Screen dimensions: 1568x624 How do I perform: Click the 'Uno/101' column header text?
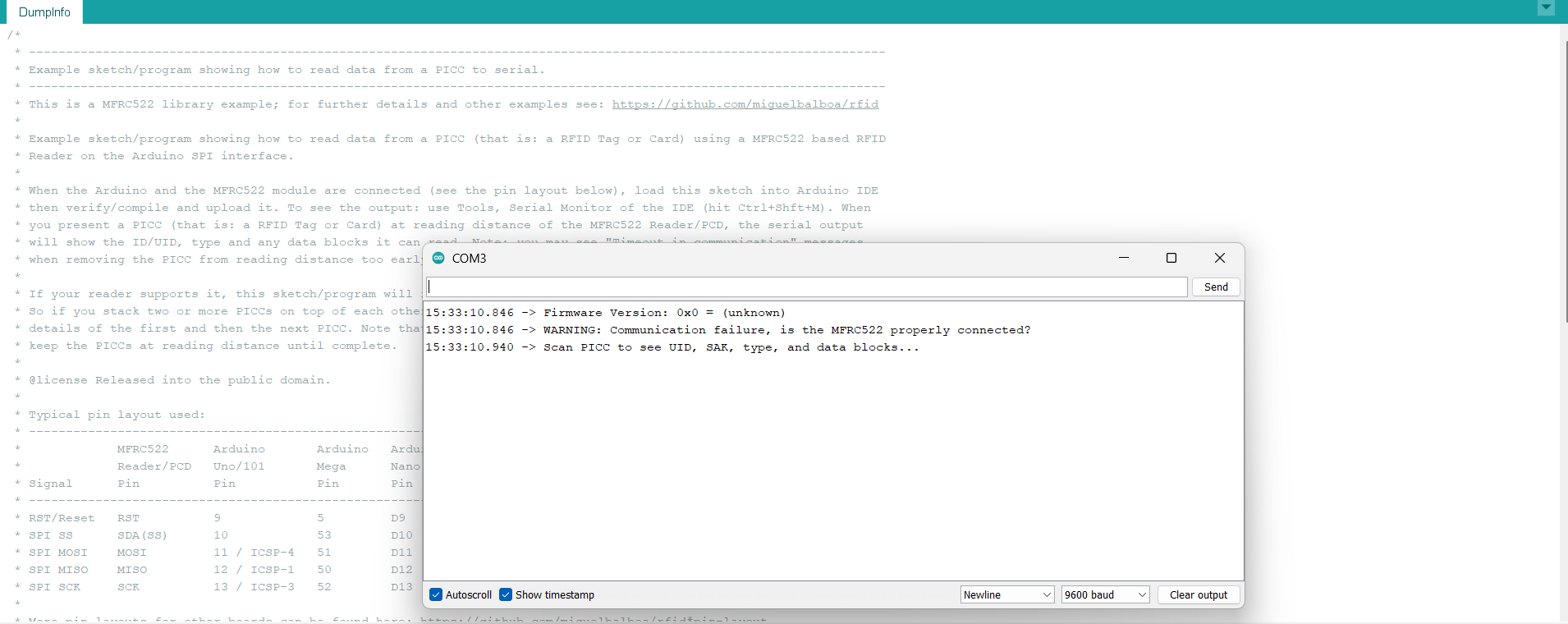tap(239, 466)
